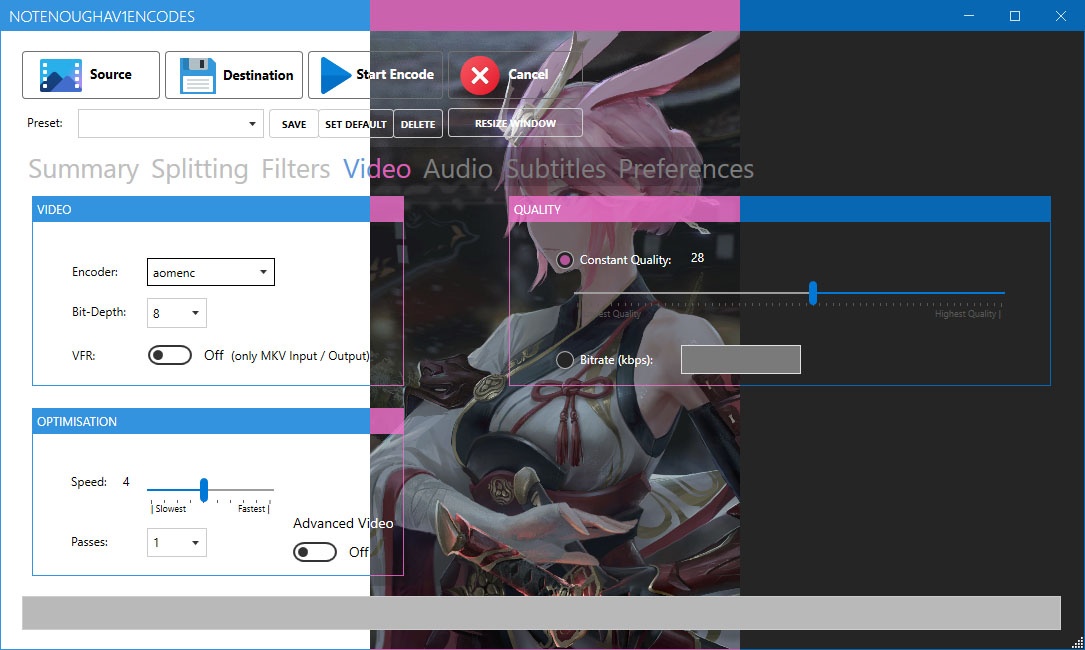Click the Bitrate (kbps) input field
This screenshot has width=1085, height=650.
pyautogui.click(x=741, y=359)
